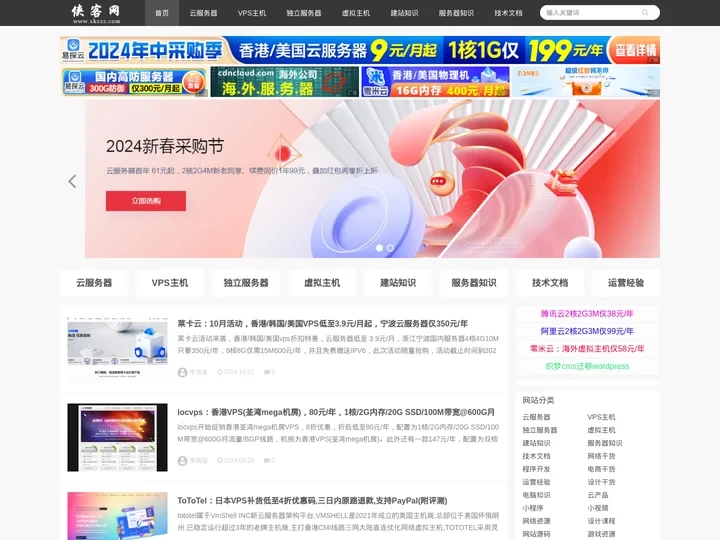Open sidebar category VPS主机
The height and width of the screenshot is (540, 720).
[601, 417]
